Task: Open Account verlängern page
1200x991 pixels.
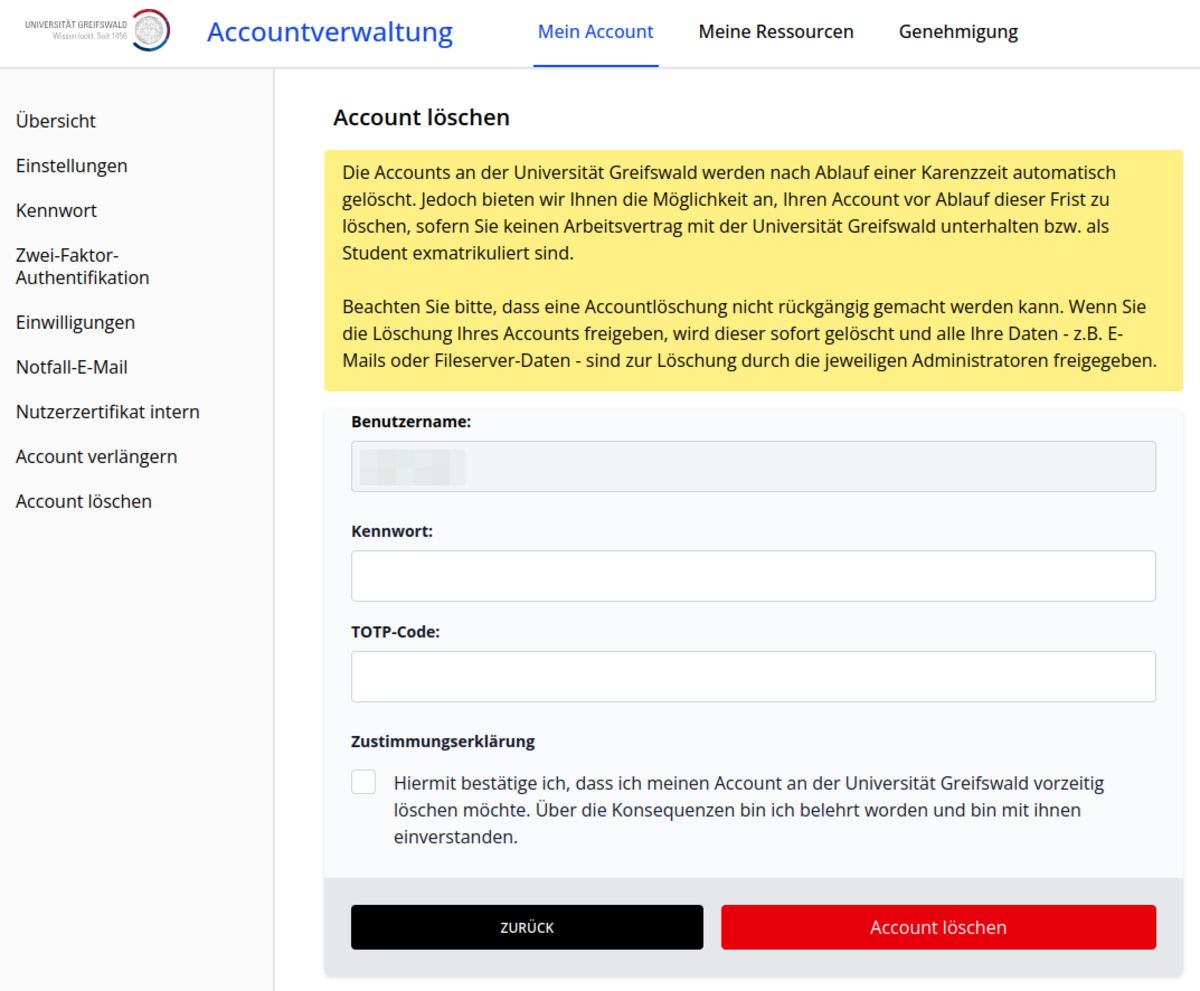Action: (96, 457)
